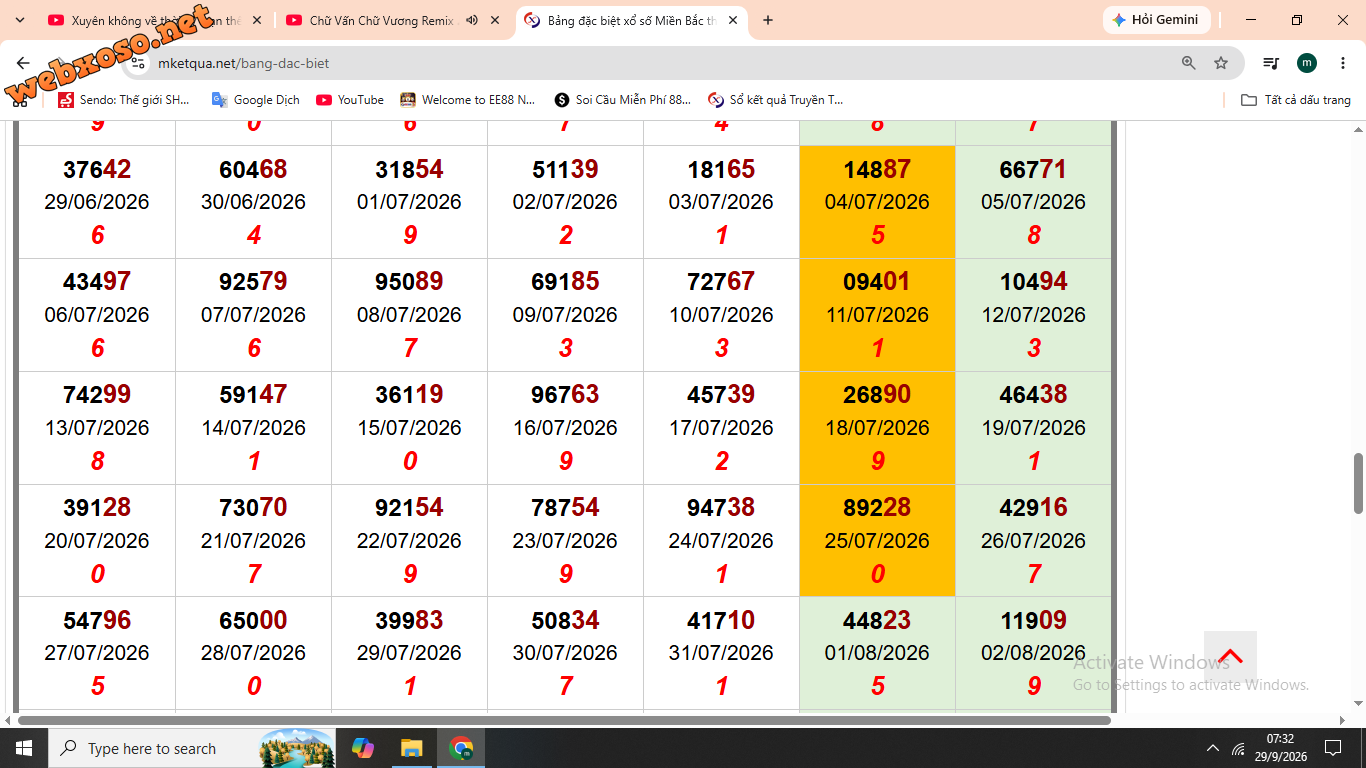Open Hỏi Gemini assistant
Image resolution: width=1366 pixels, height=768 pixels.
(1156, 20)
